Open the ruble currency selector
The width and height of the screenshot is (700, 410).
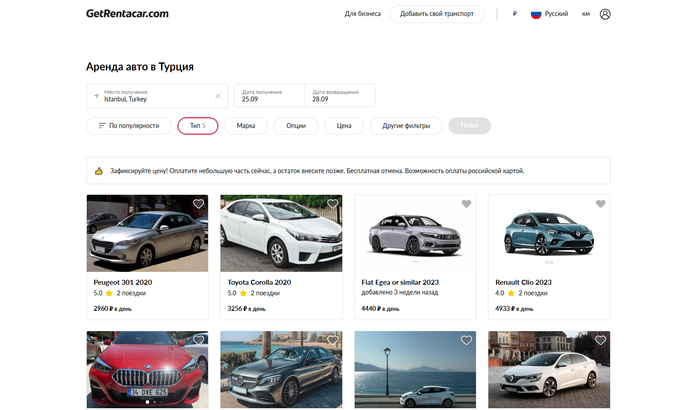click(514, 14)
